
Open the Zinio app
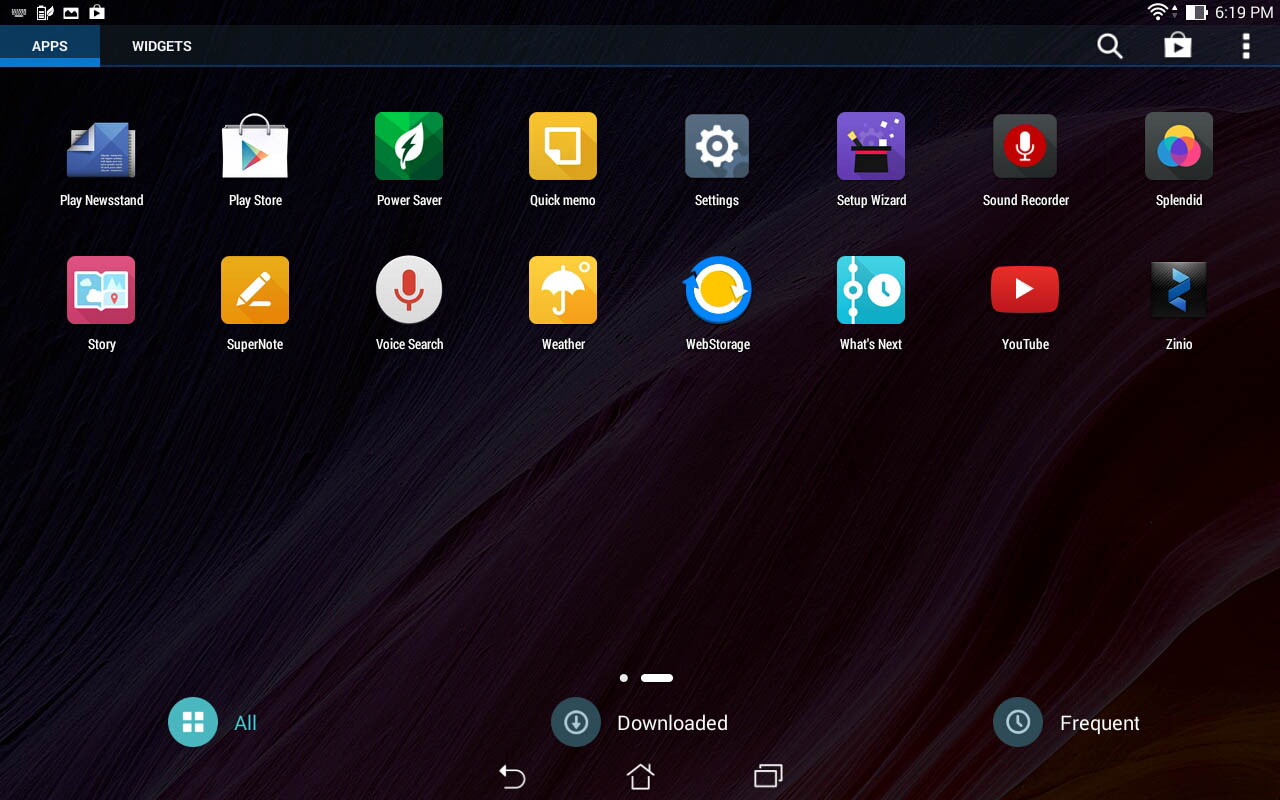click(x=1179, y=304)
